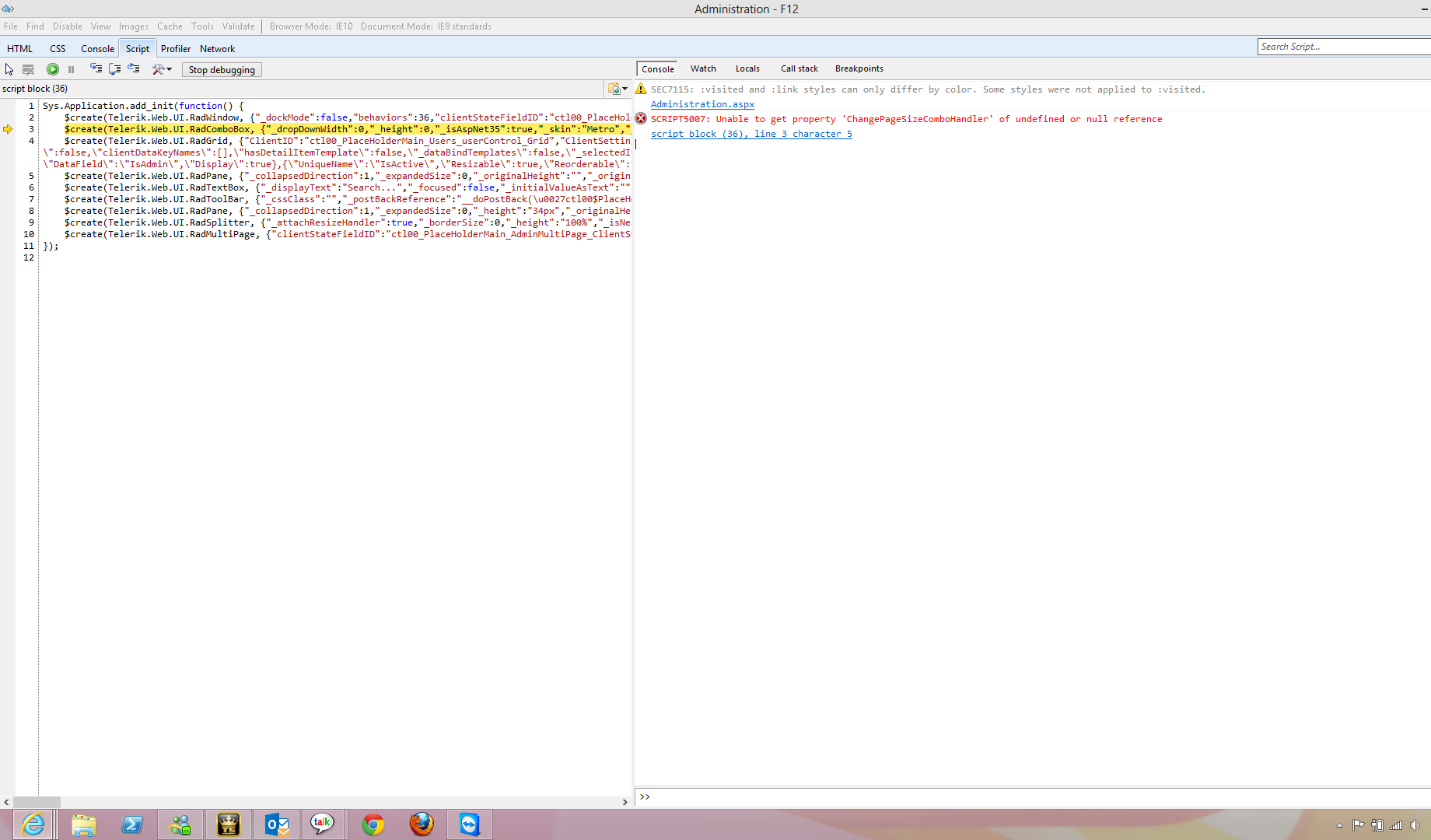Click the Sys.Application.add_init code line
Image resolution: width=1431 pixels, height=840 pixels.
pos(143,106)
